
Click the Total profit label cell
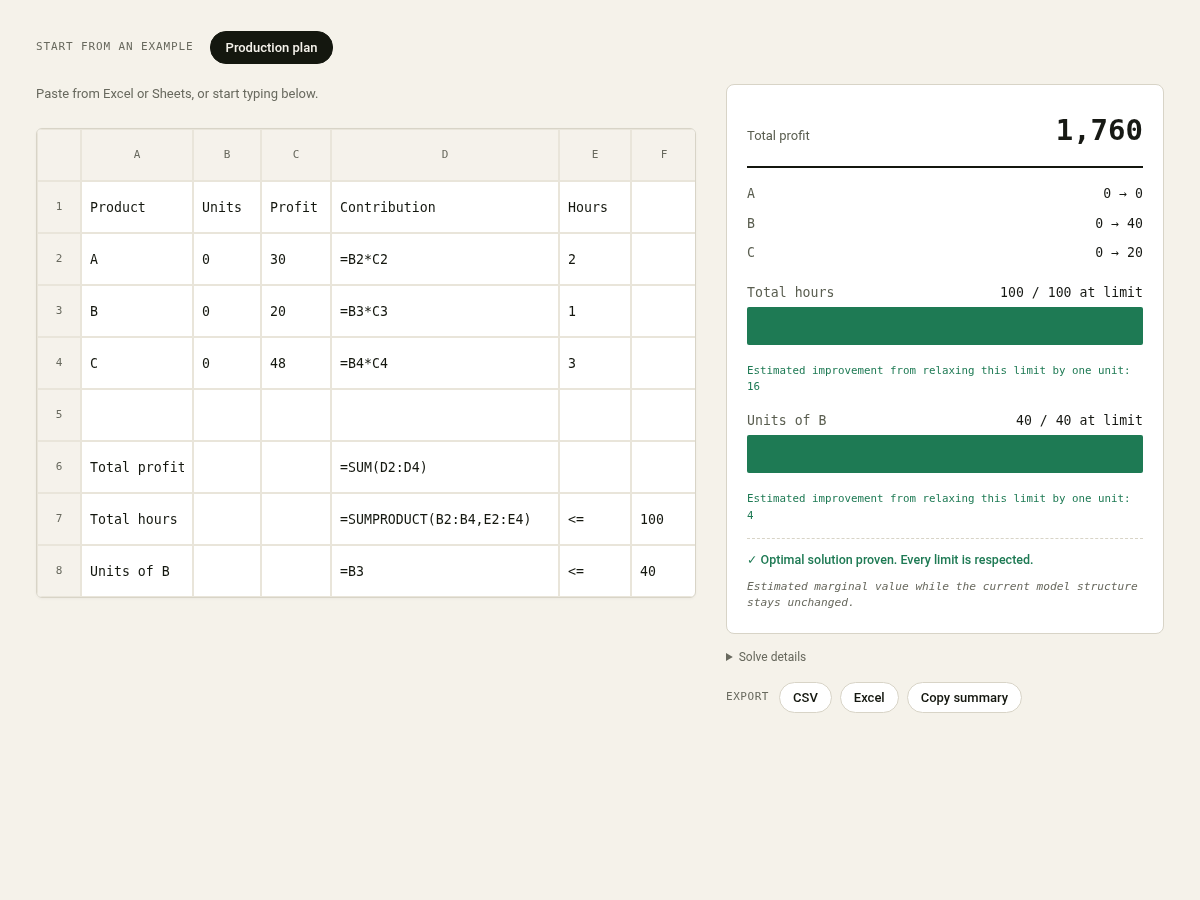(137, 467)
